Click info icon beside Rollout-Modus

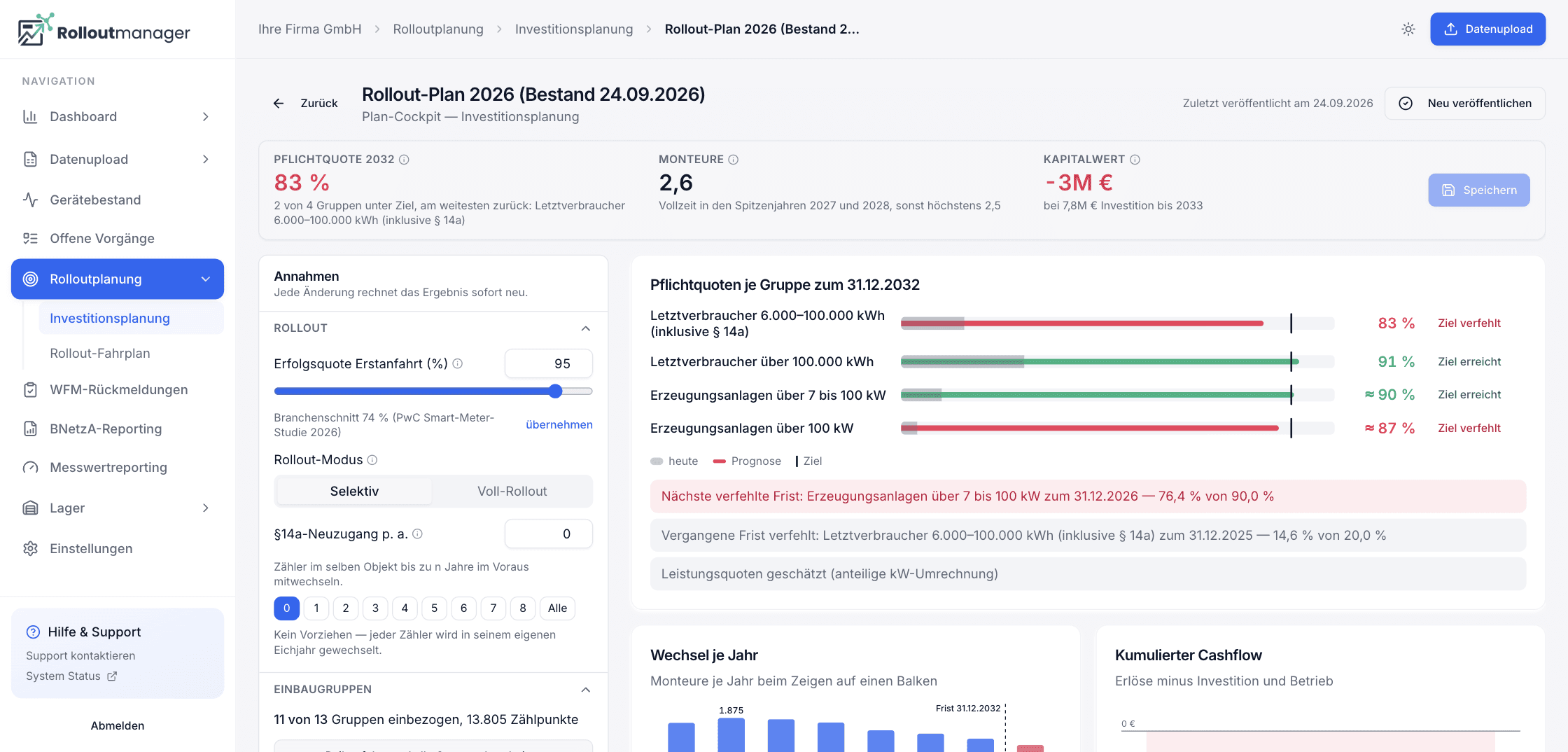tap(372, 460)
